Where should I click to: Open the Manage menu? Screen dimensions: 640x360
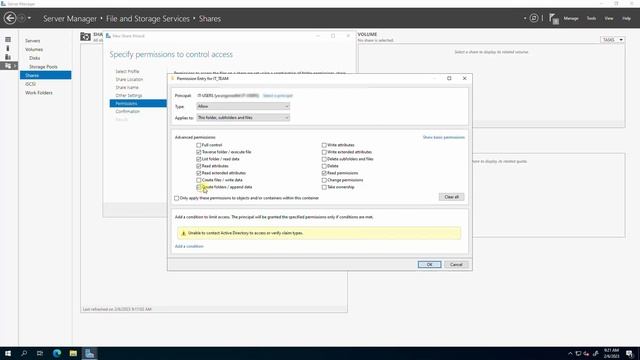[571, 18]
